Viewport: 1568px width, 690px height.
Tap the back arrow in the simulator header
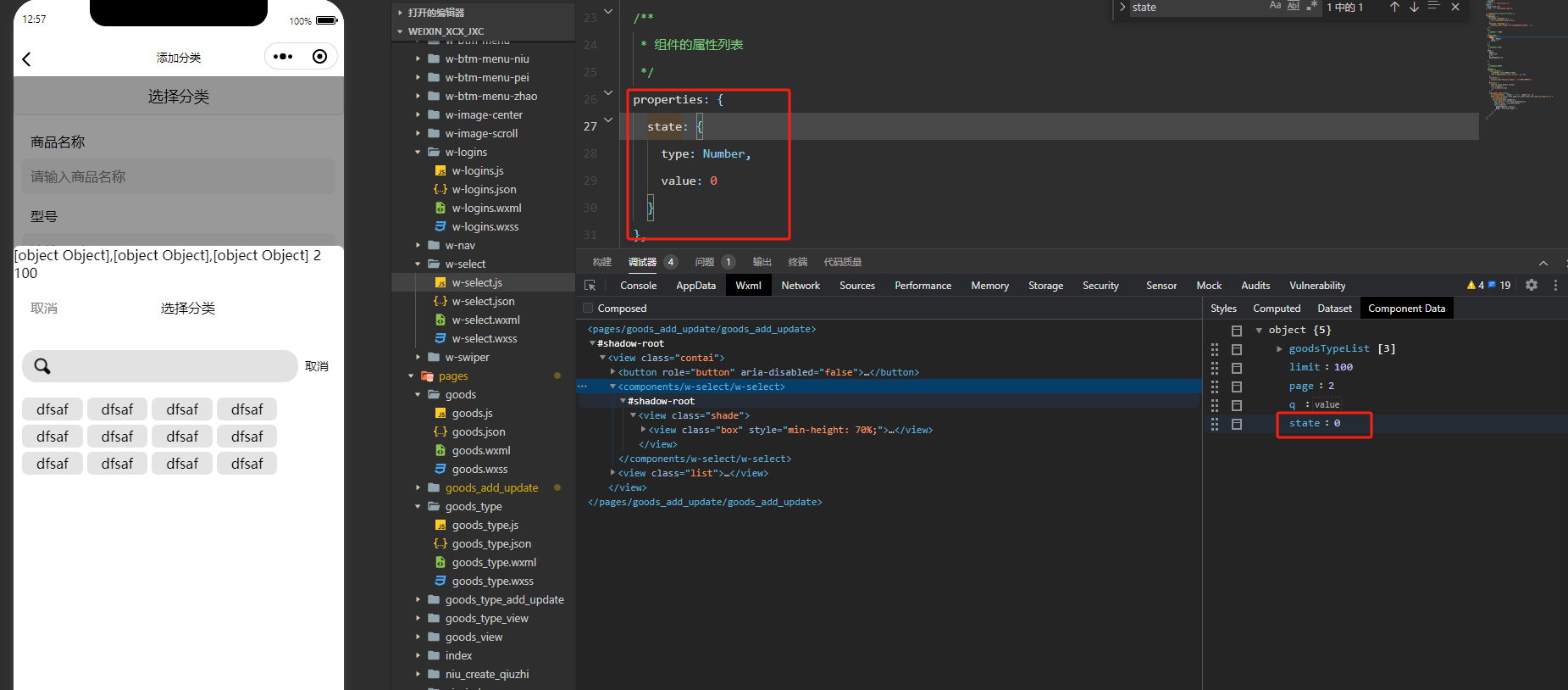(26, 58)
